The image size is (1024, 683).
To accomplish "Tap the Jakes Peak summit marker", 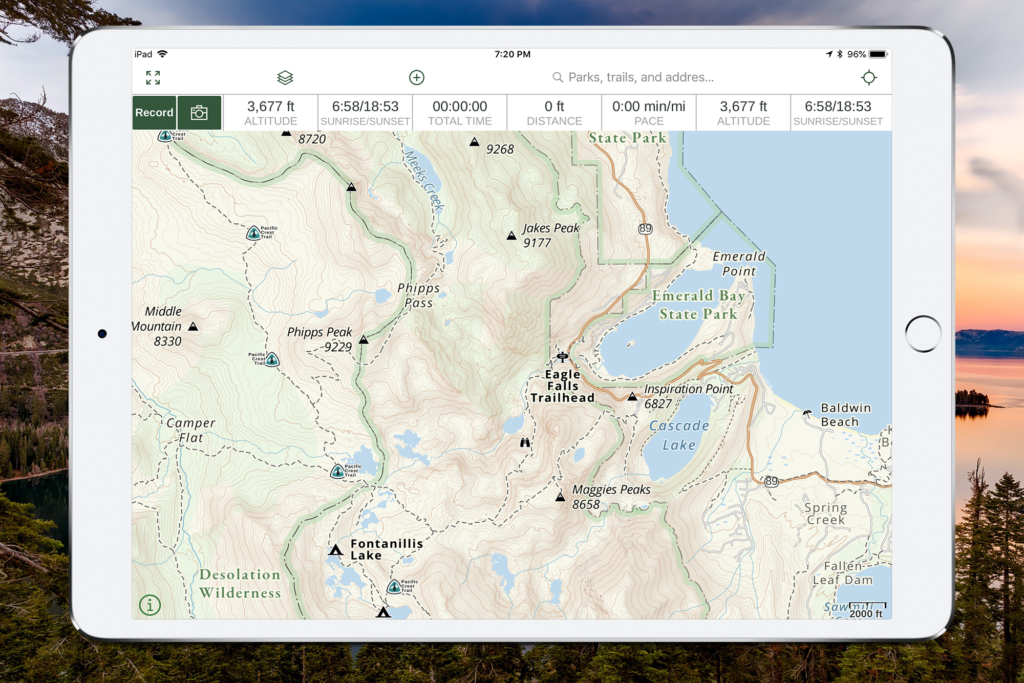I will [511, 237].
